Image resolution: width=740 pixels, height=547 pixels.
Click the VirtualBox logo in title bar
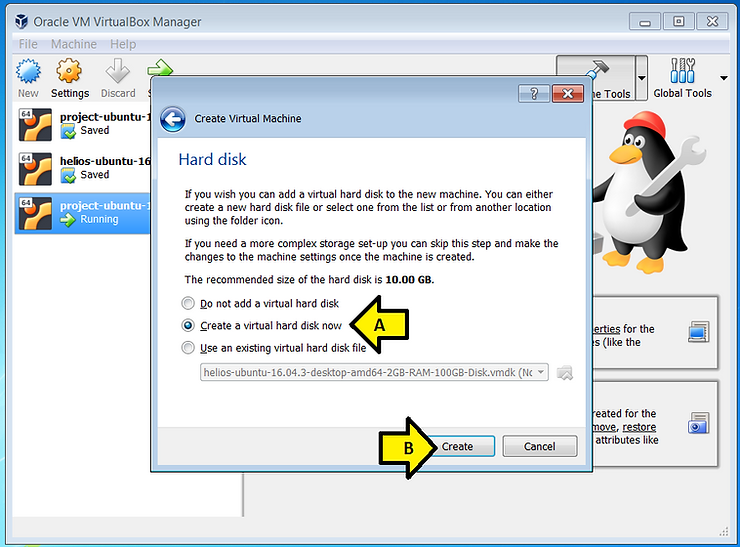tap(21, 22)
